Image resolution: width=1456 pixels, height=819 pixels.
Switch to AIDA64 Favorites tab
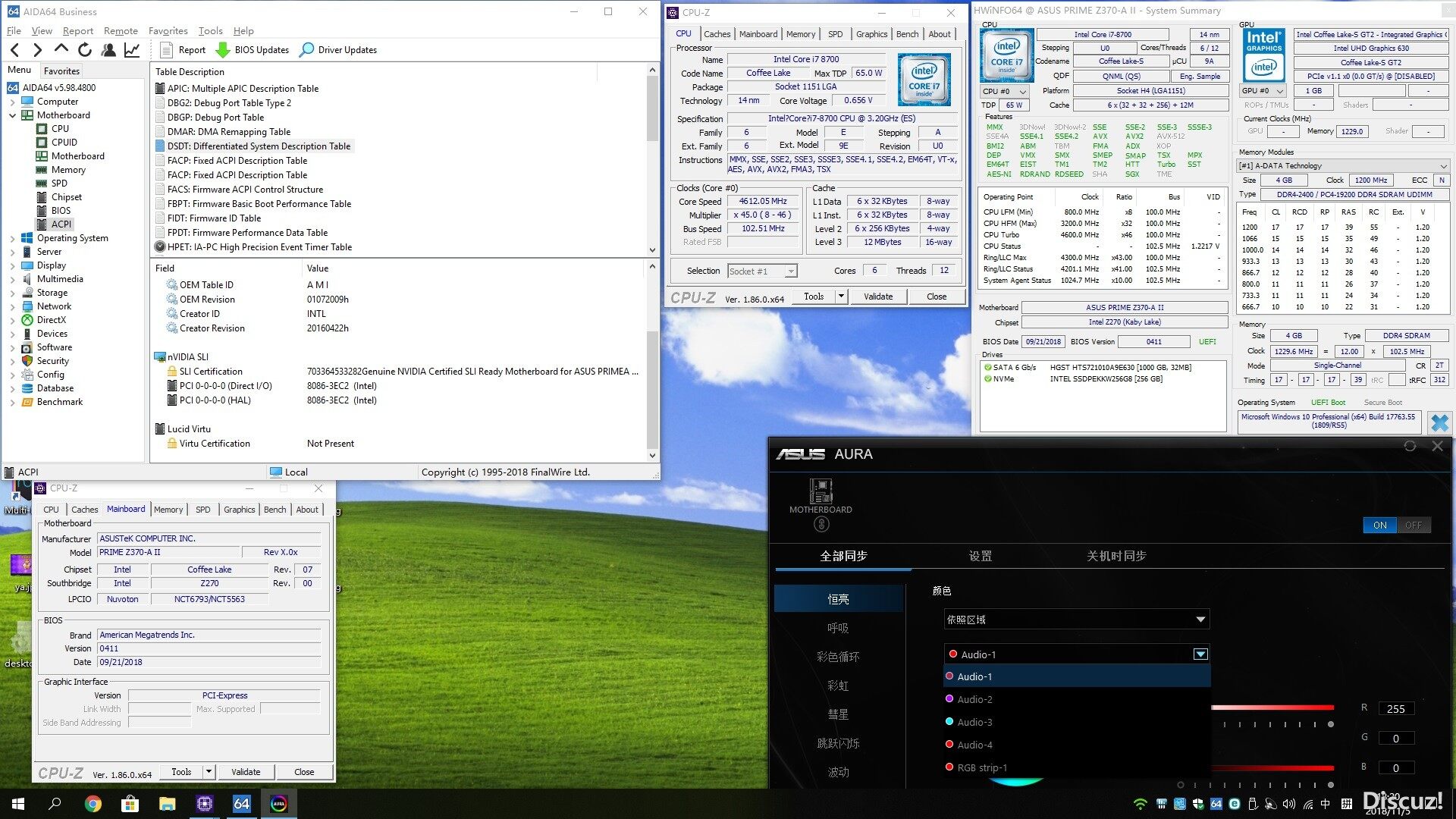pos(61,71)
